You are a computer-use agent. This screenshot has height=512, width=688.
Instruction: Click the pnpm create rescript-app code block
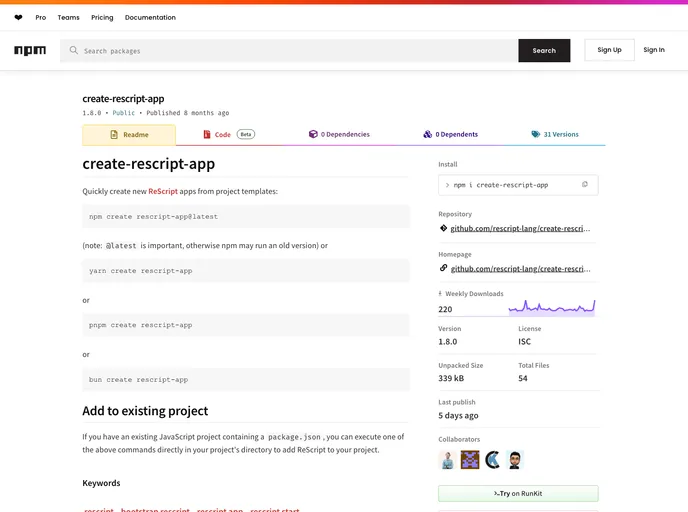[x=246, y=325]
